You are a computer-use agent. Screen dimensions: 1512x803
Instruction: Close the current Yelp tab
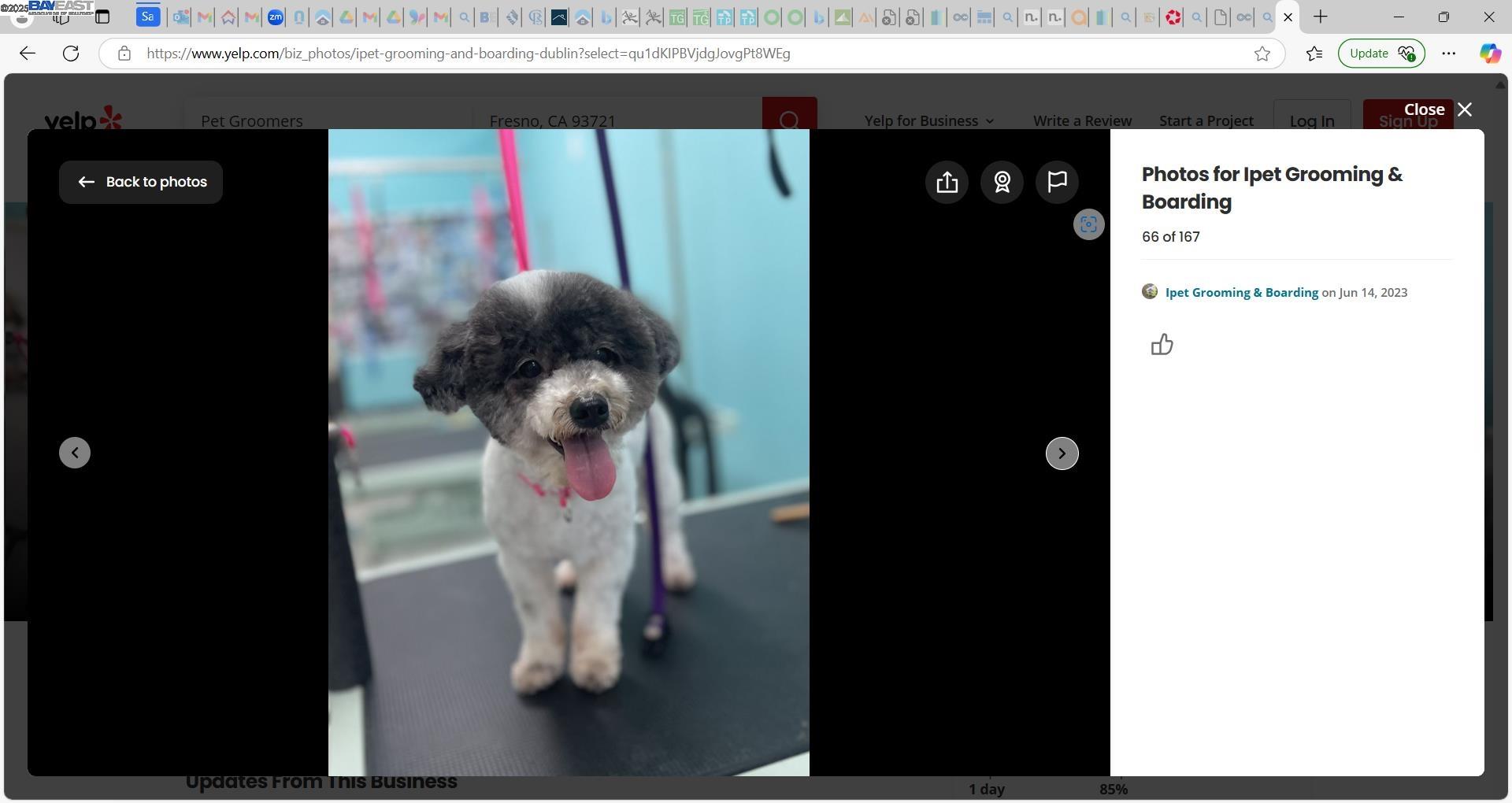(1288, 17)
